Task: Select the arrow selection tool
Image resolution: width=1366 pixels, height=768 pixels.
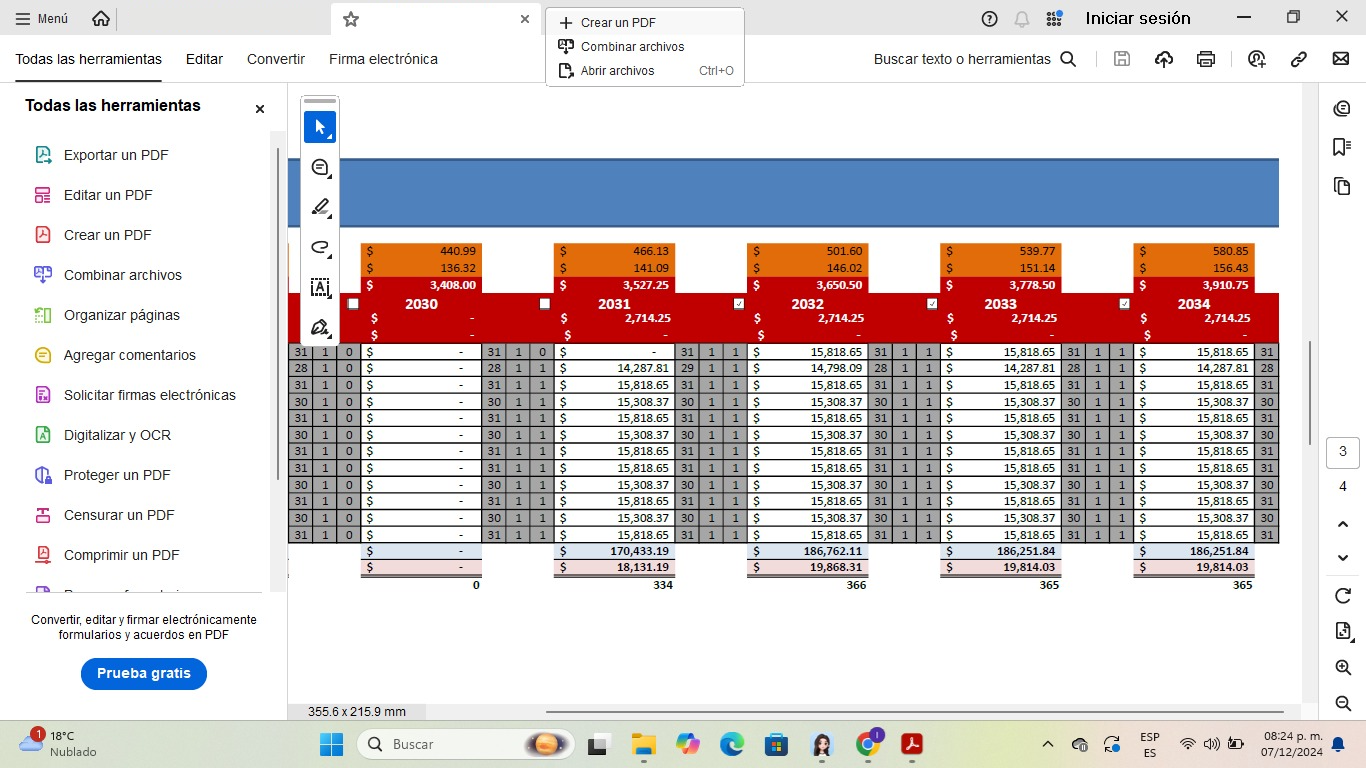Action: (x=320, y=127)
